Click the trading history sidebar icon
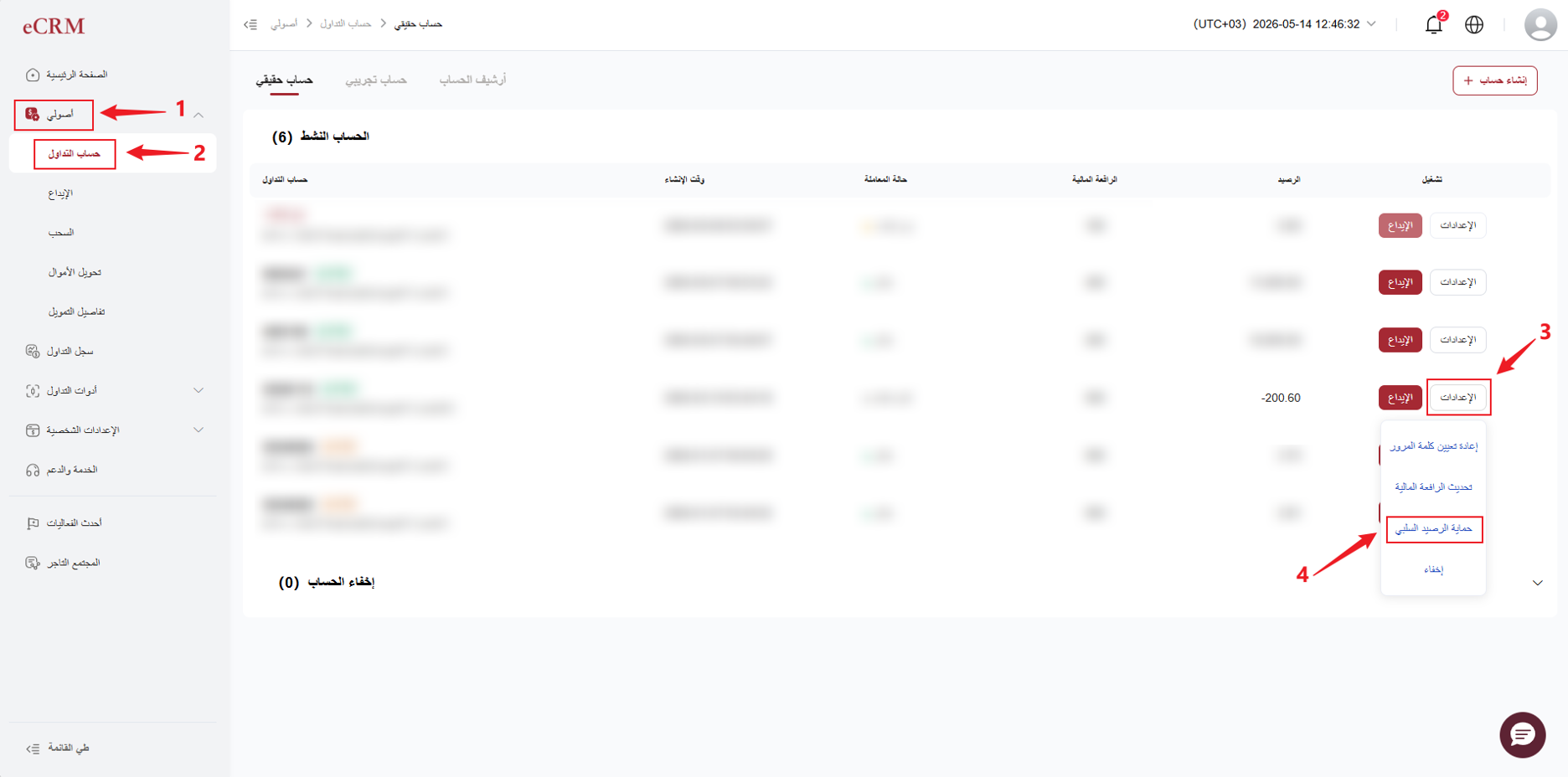 pos(33,351)
